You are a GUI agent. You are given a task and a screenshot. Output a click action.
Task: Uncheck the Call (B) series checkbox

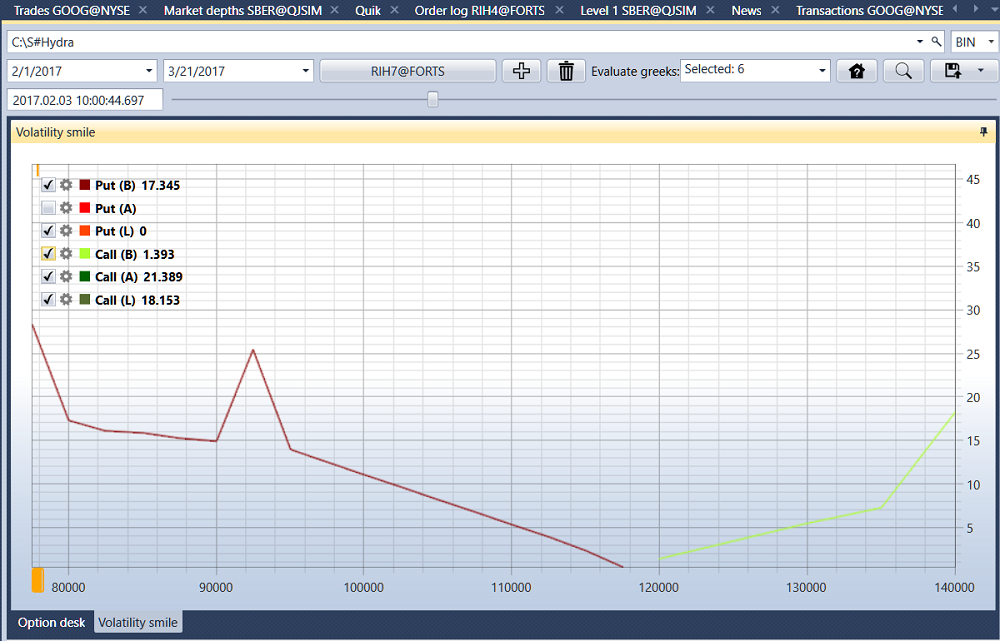click(48, 254)
